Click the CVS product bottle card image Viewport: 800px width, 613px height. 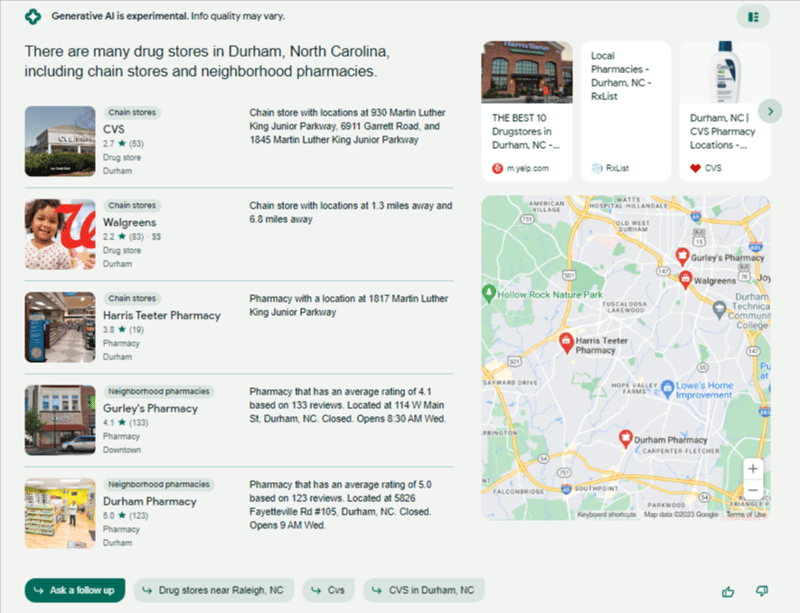(x=725, y=72)
